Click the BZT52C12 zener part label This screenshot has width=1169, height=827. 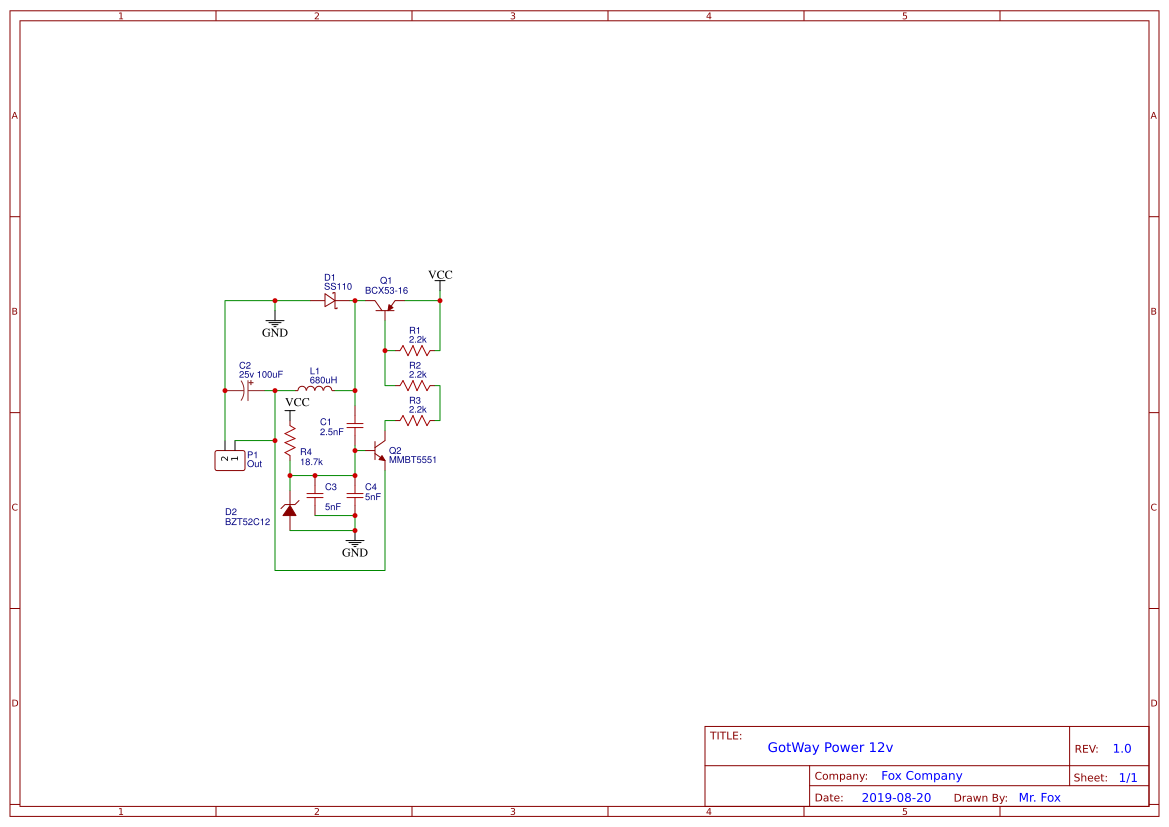pyautogui.click(x=248, y=522)
